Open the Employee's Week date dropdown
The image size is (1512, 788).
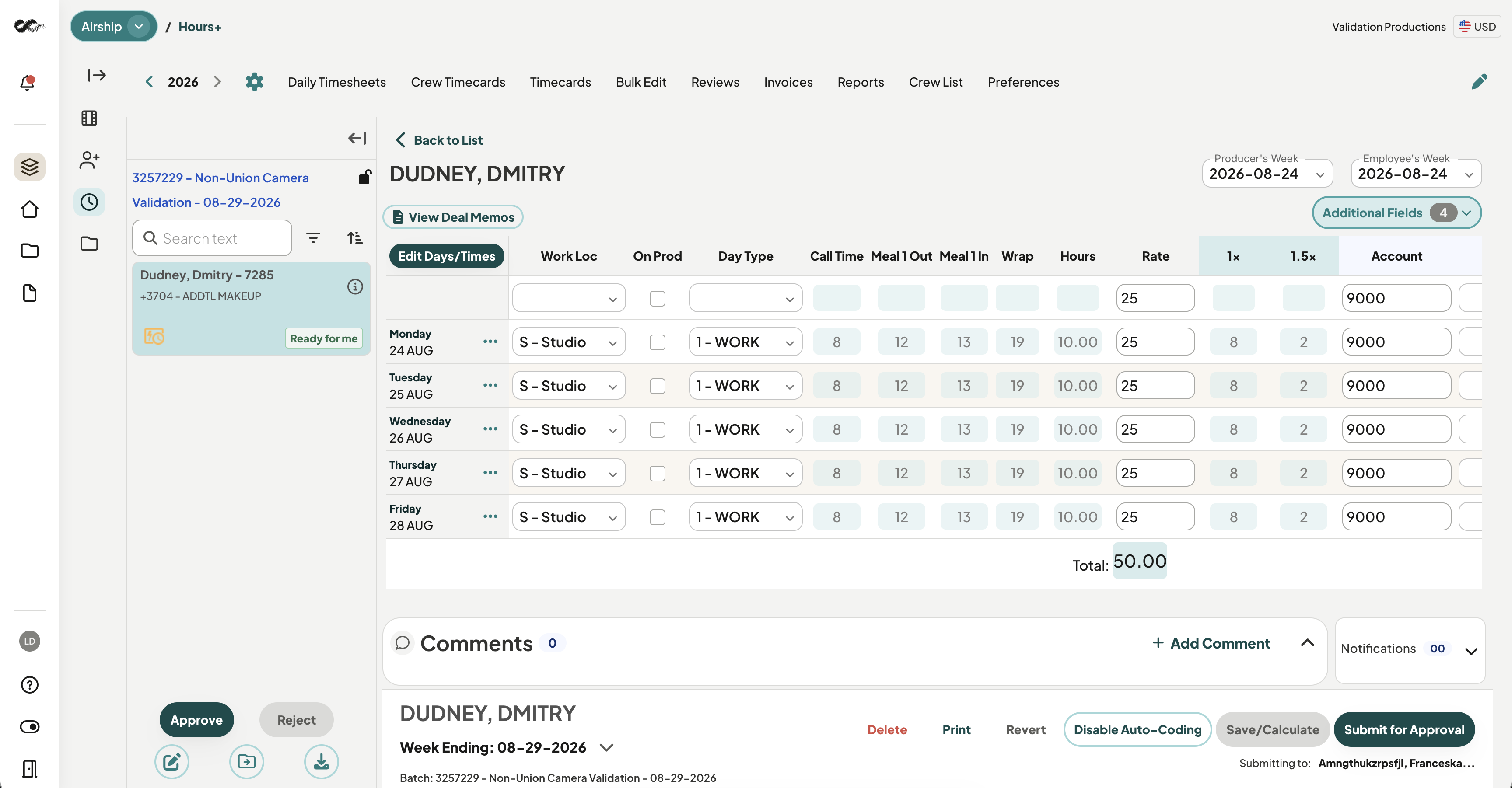coord(1416,174)
